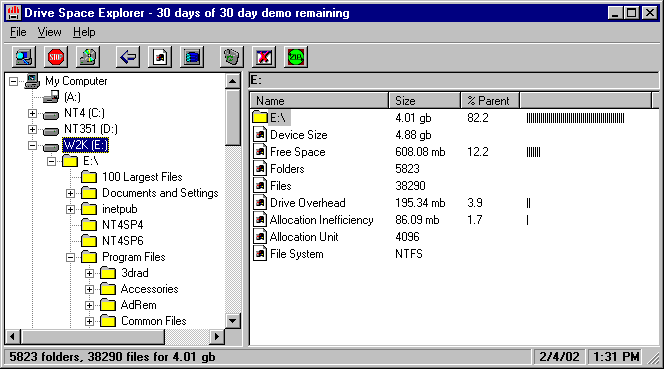Viewport: 664px width, 369px height.
Task: Click the Free Space row icon
Action: coord(260,152)
